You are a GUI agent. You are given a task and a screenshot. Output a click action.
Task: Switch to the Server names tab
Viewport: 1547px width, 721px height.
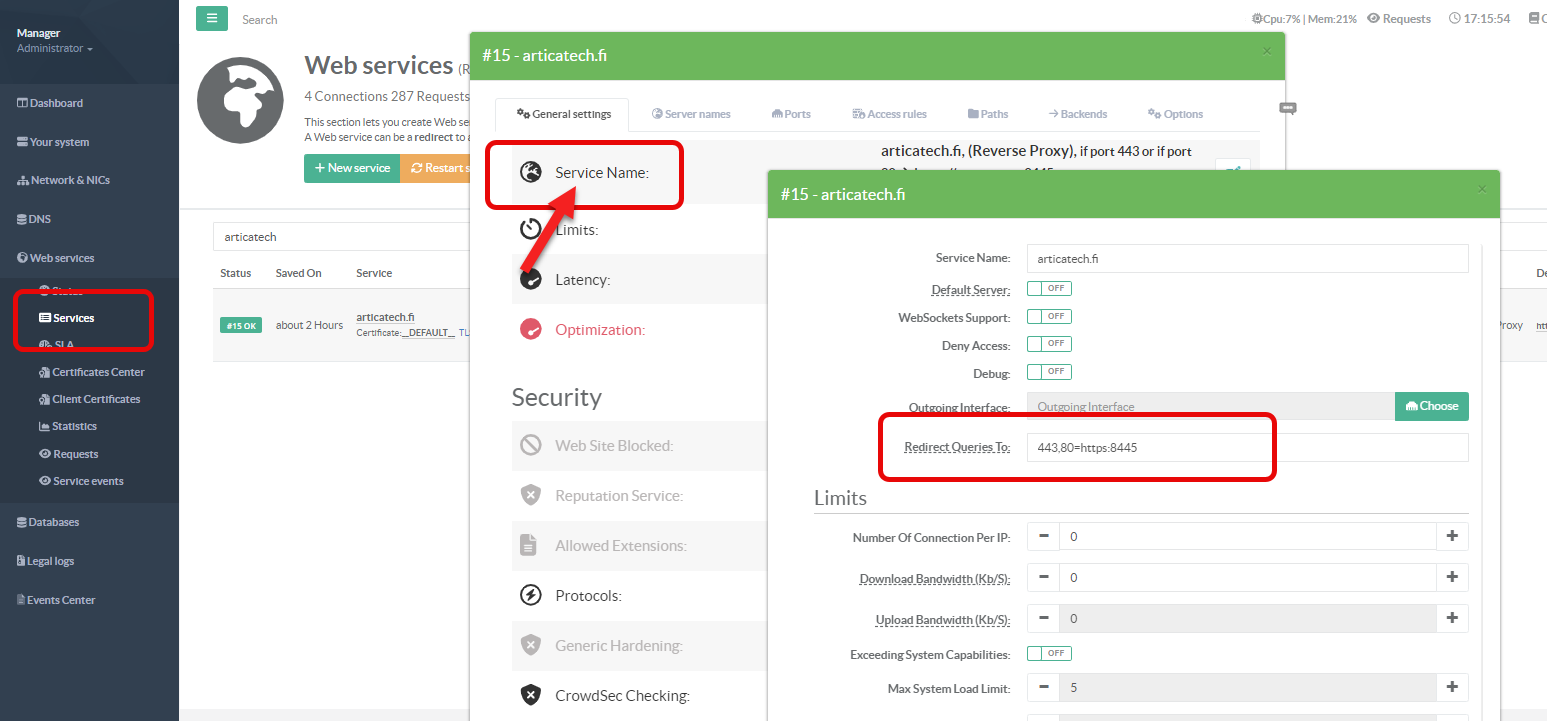pyautogui.click(x=691, y=114)
